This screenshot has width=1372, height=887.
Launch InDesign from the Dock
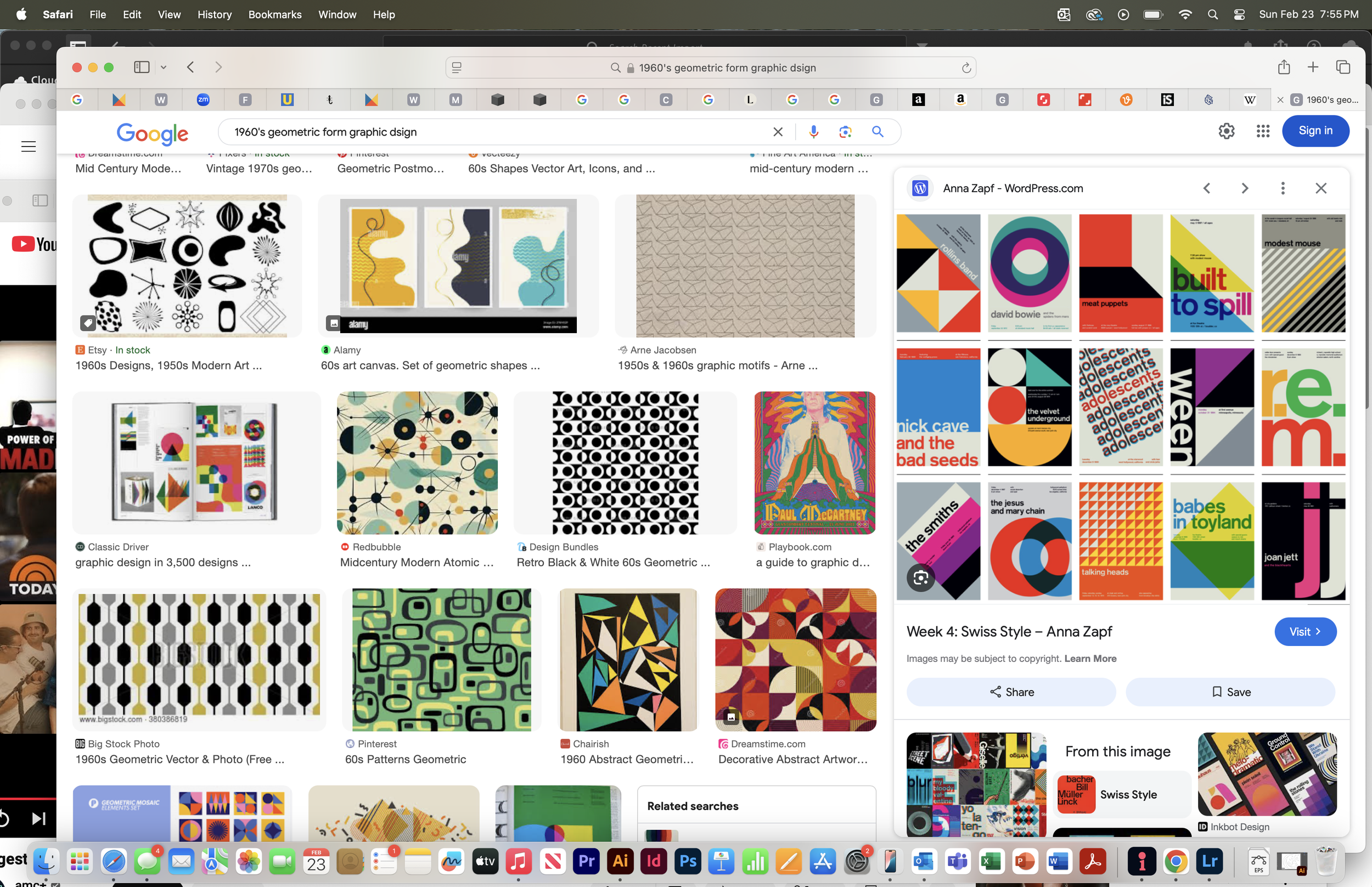(654, 861)
